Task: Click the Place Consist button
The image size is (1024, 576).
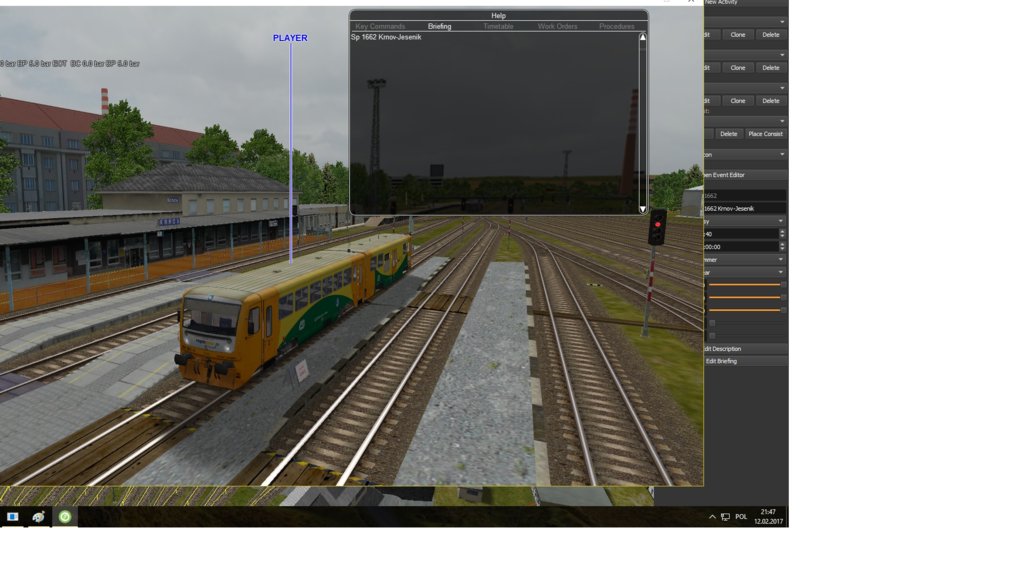Action: [x=766, y=133]
